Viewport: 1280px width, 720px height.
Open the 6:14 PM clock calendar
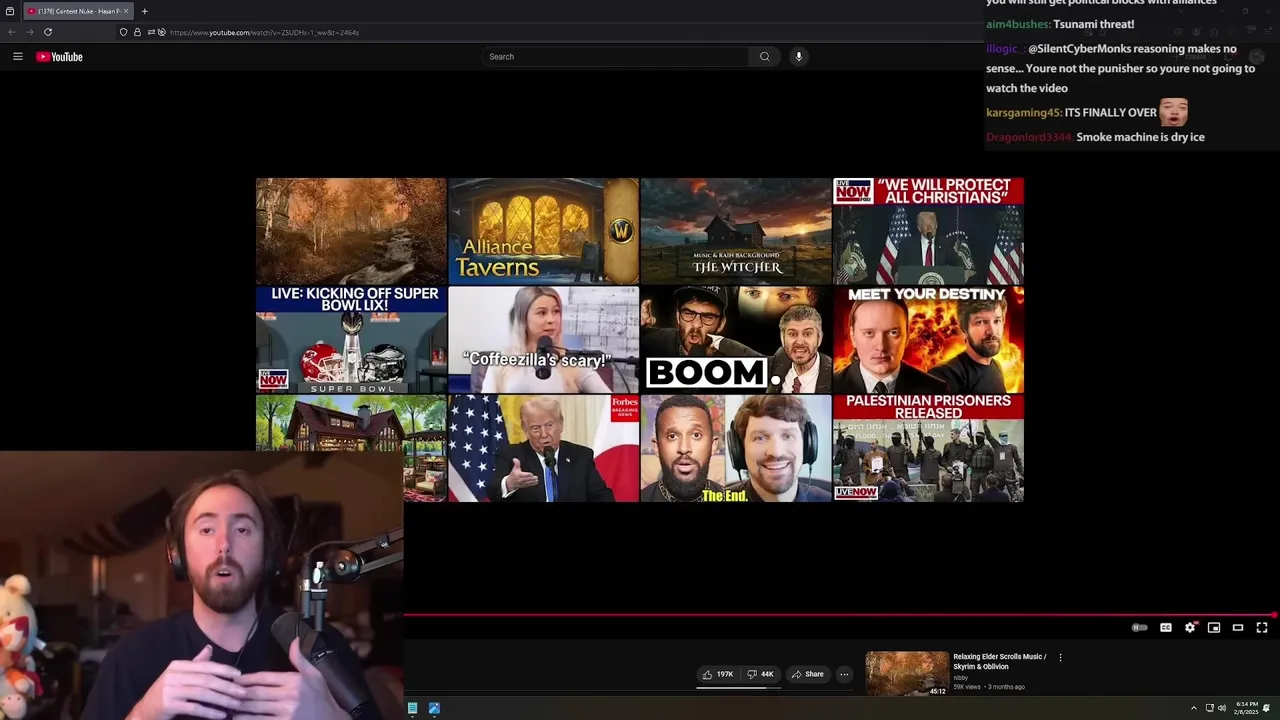click(x=1247, y=708)
